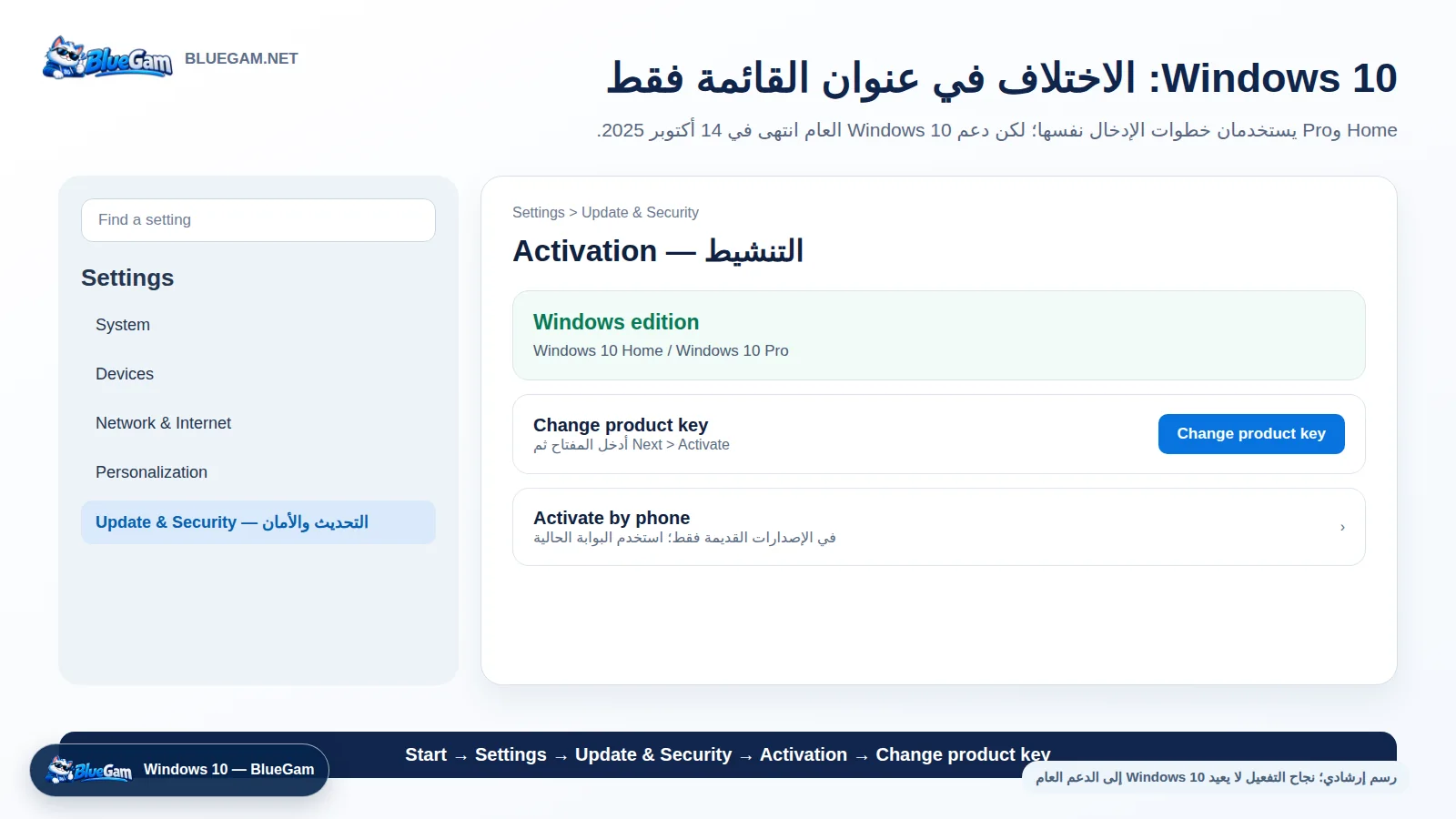Expand the Activate by phone chevron
Screen dimensions: 1456x819
pyautogui.click(x=1342, y=527)
